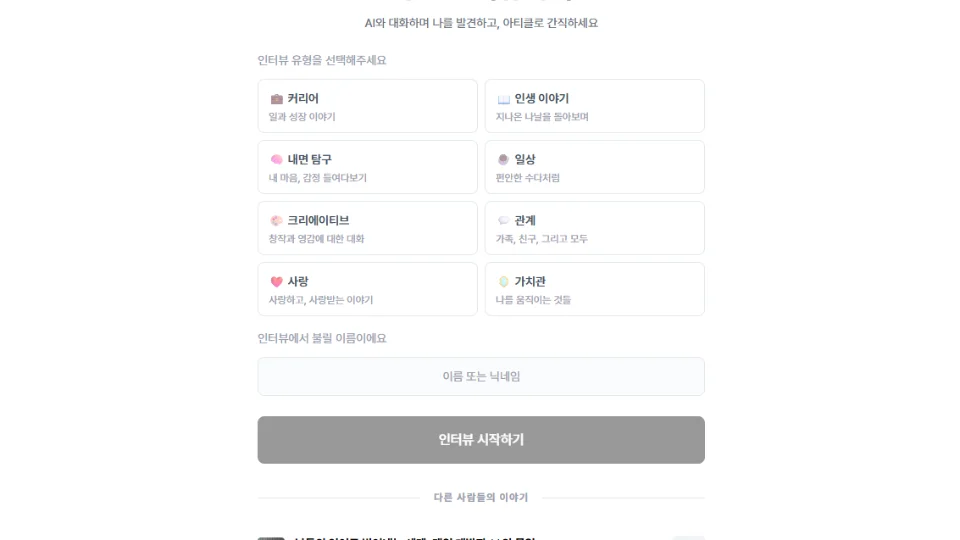Image resolution: width=960 pixels, height=540 pixels.
Task: Choose the '지나온 나날을 돌아보며' interview option
Action: [594, 107]
